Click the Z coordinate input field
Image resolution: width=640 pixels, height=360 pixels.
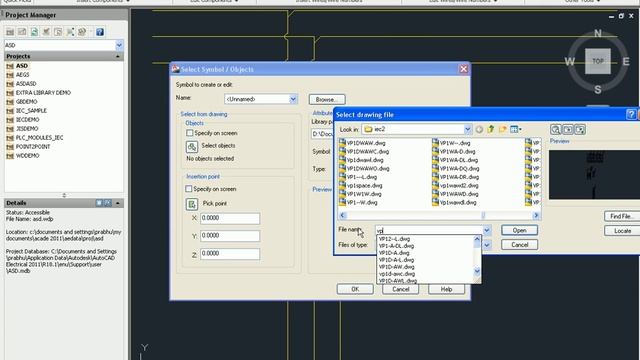(x=230, y=254)
